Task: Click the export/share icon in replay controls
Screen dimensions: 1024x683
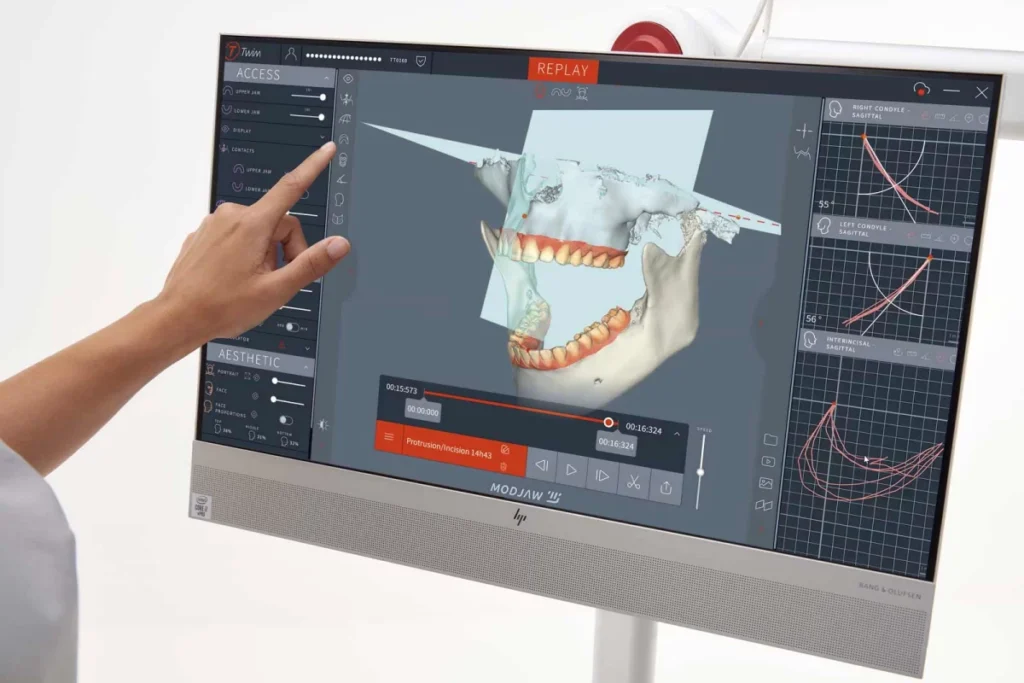Action: (x=666, y=487)
